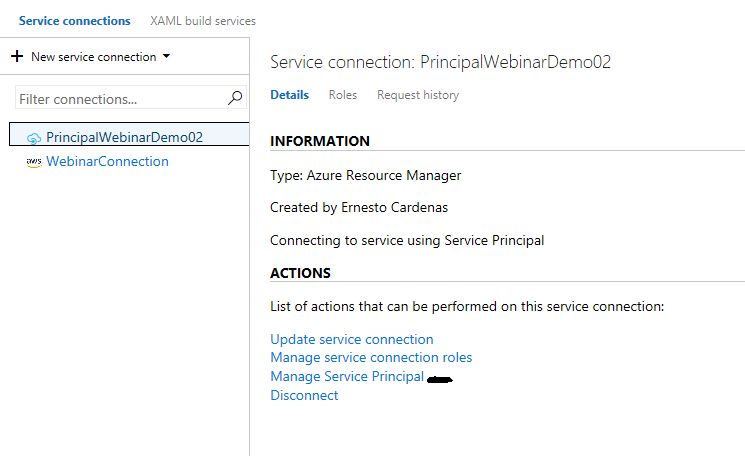Switch to the Service connections tab
This screenshot has height=456, width=745.
pyautogui.click(x=75, y=21)
